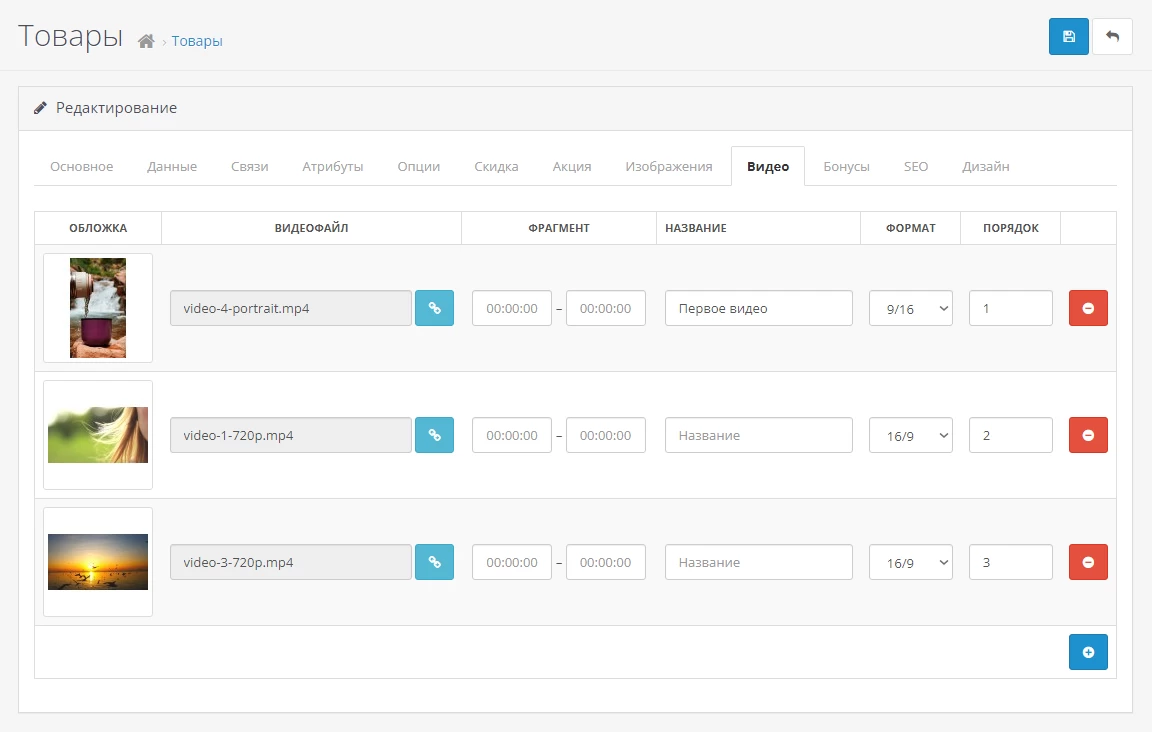Click start time field for video-1-720p.mp4
1152x732 pixels.
[511, 435]
